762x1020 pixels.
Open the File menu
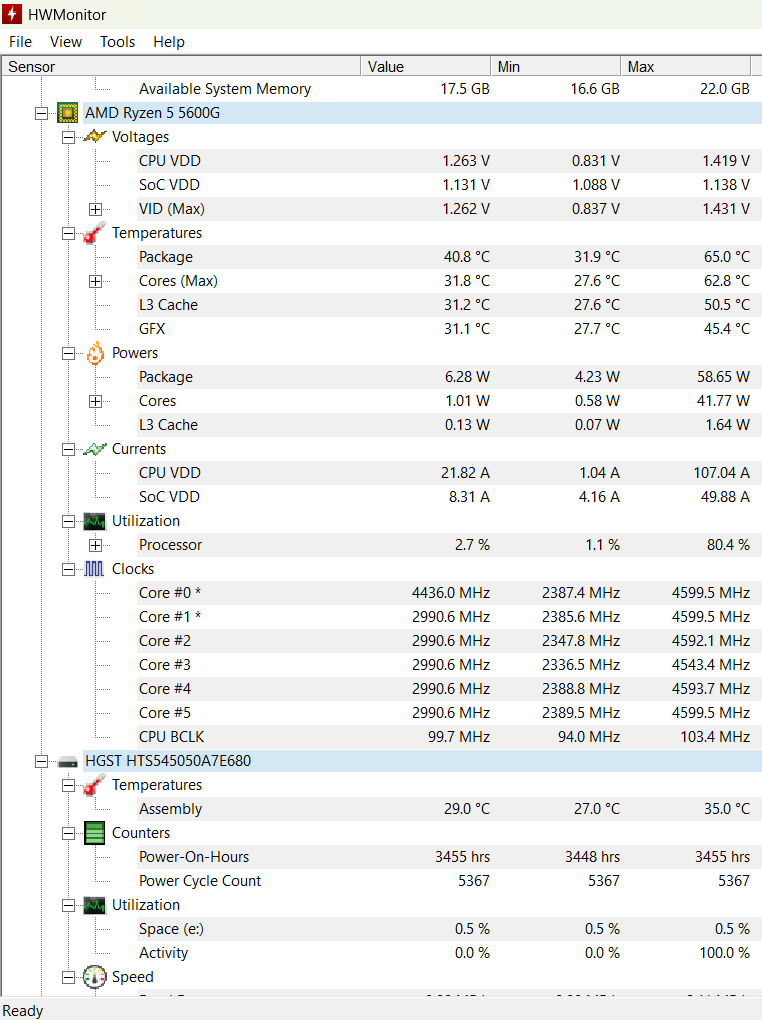[x=20, y=42]
